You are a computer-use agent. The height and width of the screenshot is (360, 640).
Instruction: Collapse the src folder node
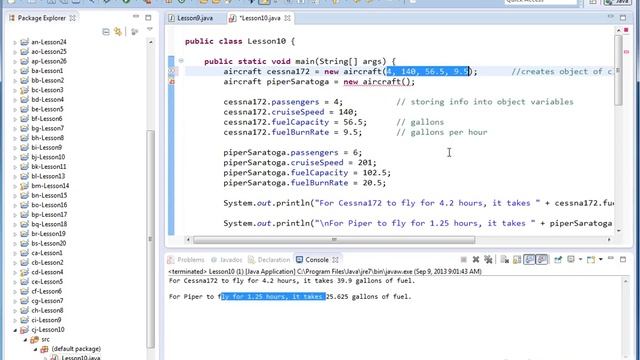(x=25, y=340)
